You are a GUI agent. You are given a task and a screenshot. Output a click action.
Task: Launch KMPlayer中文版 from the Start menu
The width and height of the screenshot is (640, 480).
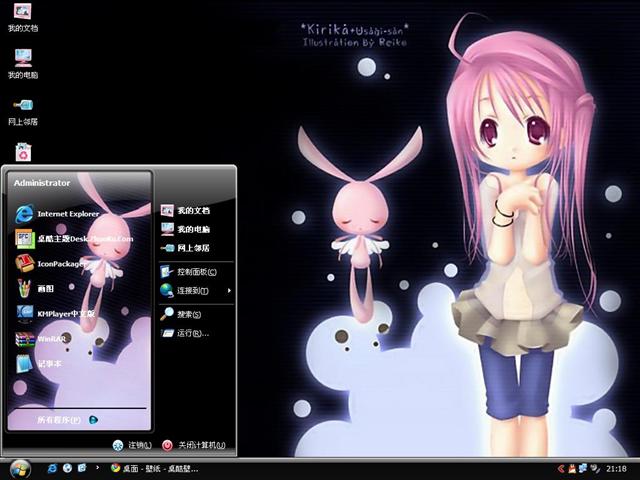pos(65,313)
